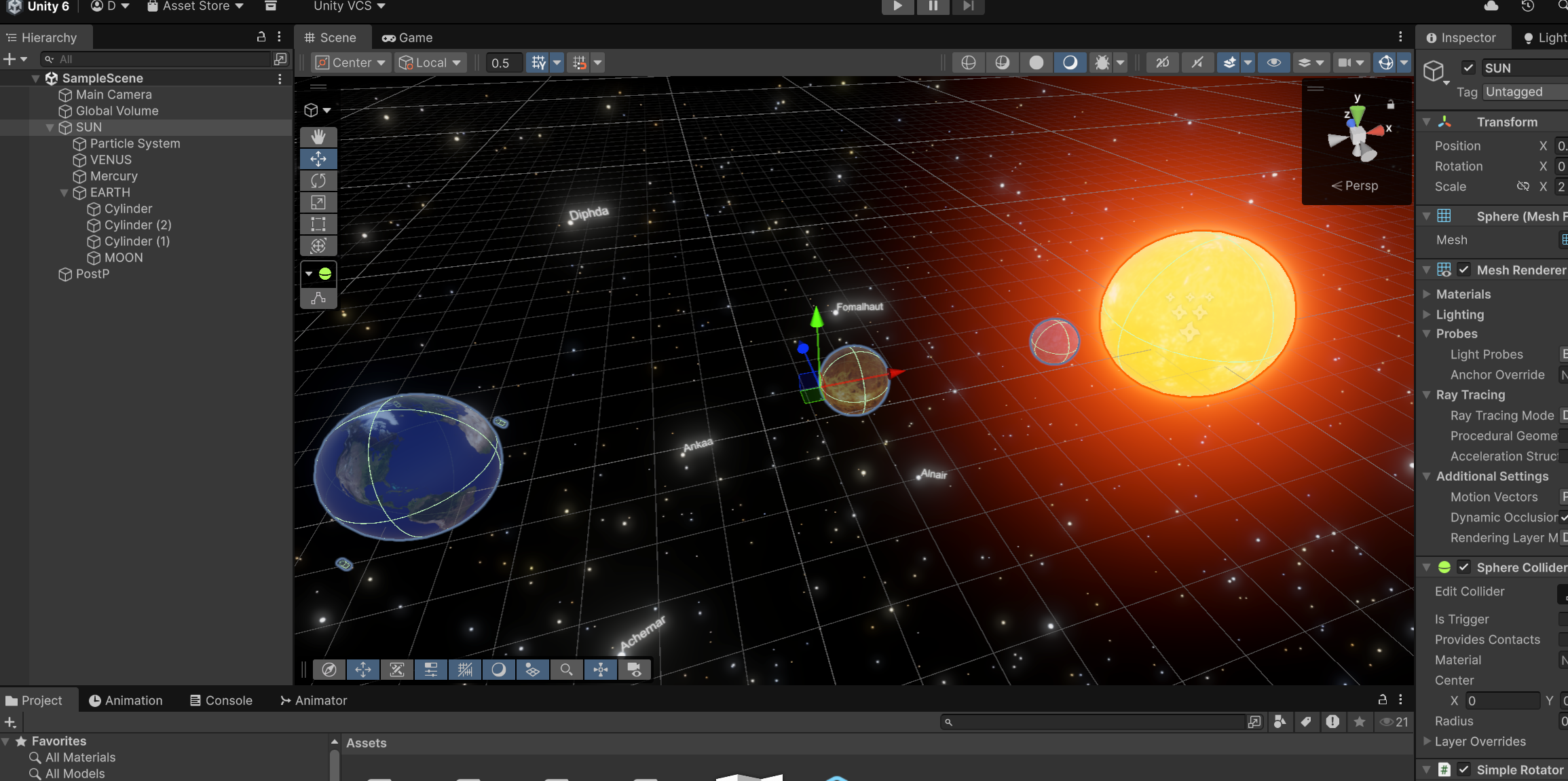Open the Asset Store menu
Image resolution: width=1568 pixels, height=781 pixels.
(195, 6)
